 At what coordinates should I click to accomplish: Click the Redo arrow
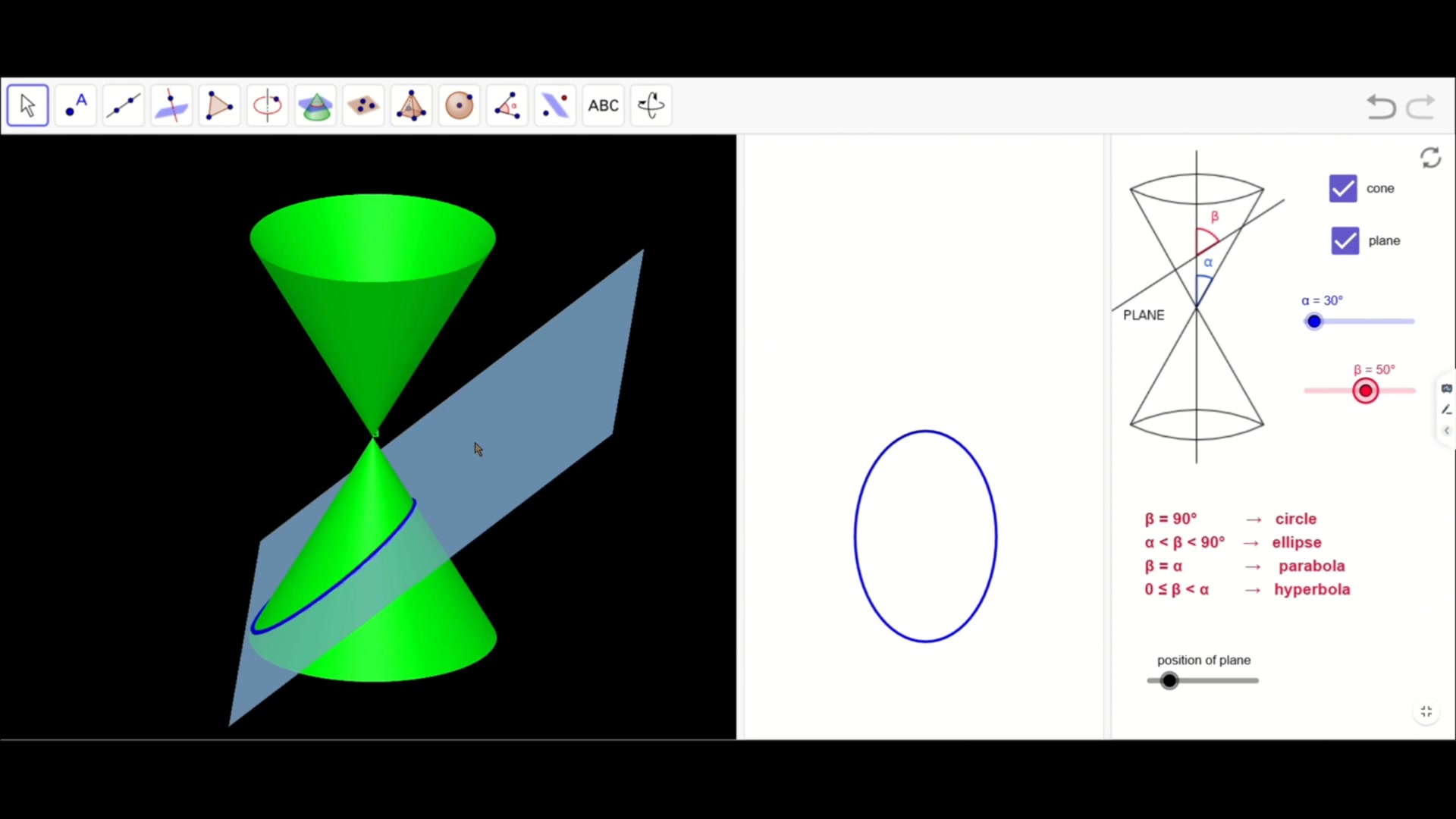(x=1420, y=107)
